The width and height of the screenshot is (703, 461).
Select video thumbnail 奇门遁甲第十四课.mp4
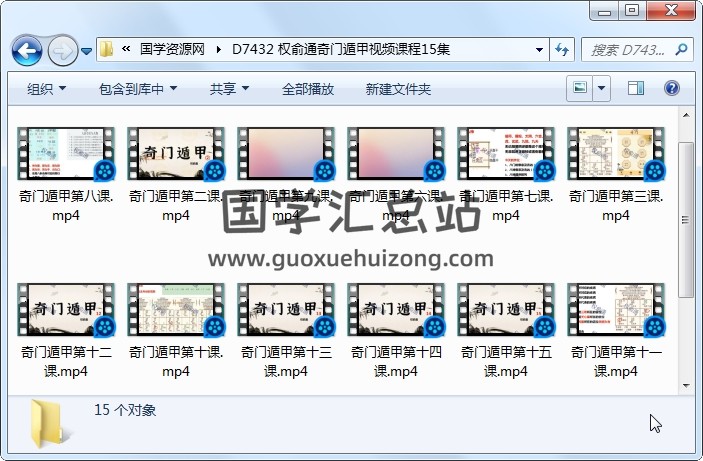[x=396, y=309]
